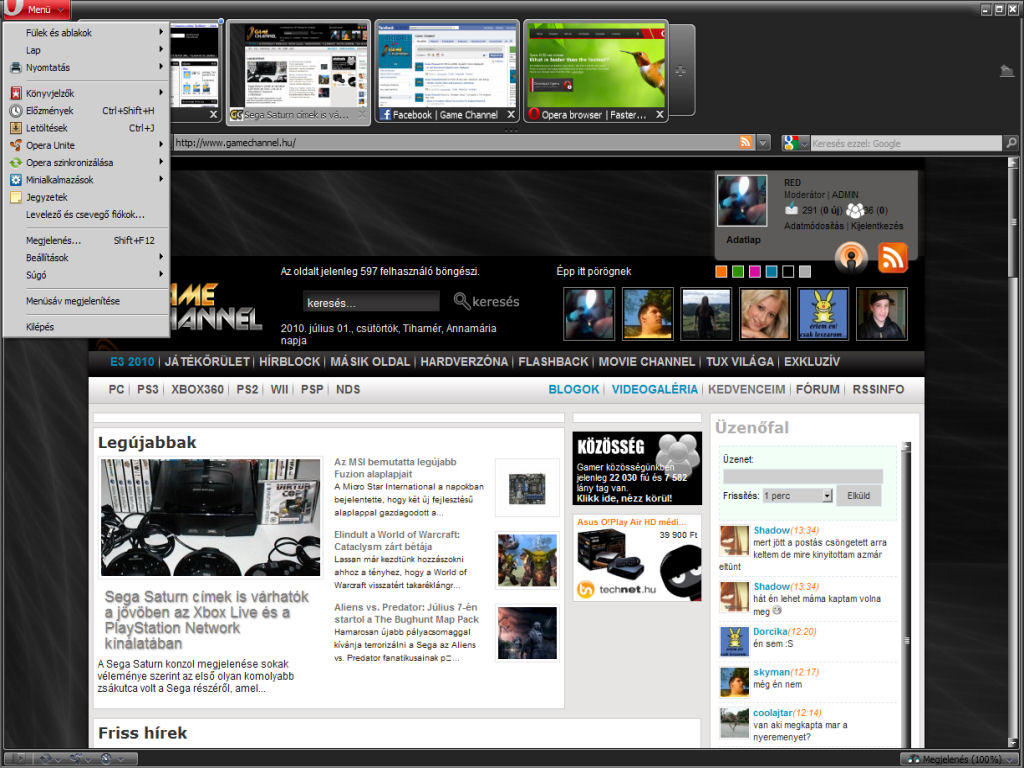Click the new tab plus button
The height and width of the screenshot is (768, 1024).
[x=681, y=70]
